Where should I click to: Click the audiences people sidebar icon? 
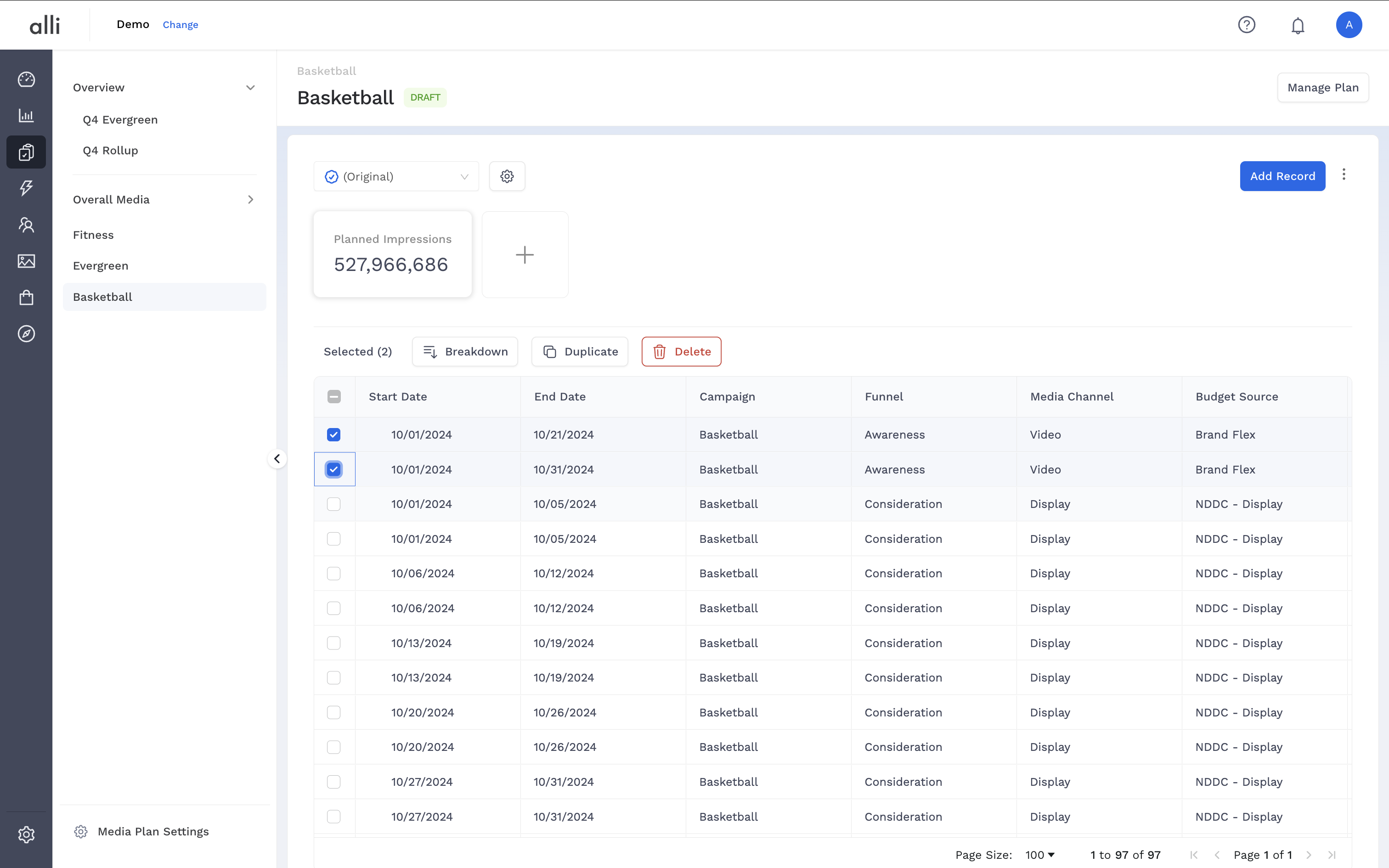point(26,225)
